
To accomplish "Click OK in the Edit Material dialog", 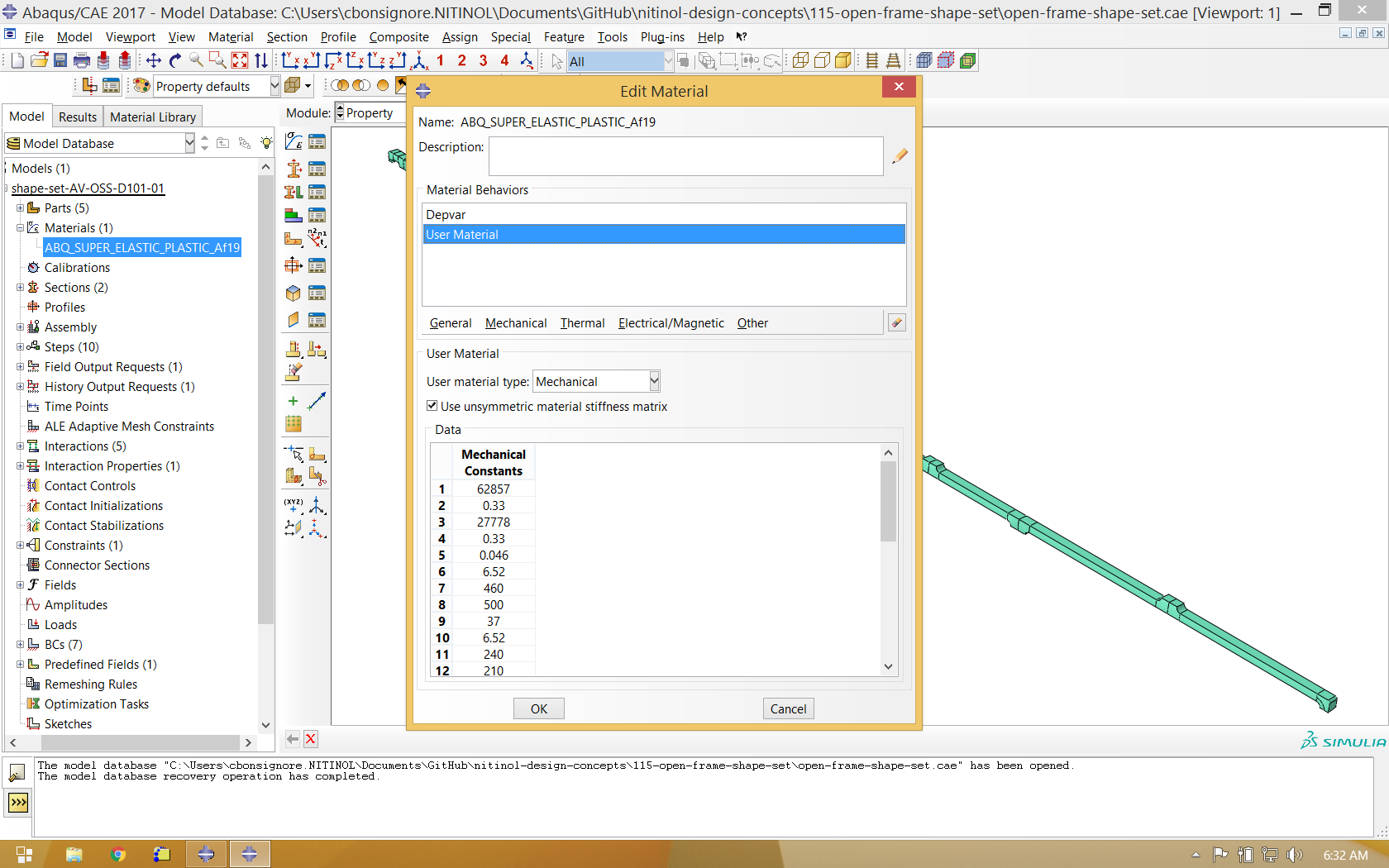I will [539, 708].
